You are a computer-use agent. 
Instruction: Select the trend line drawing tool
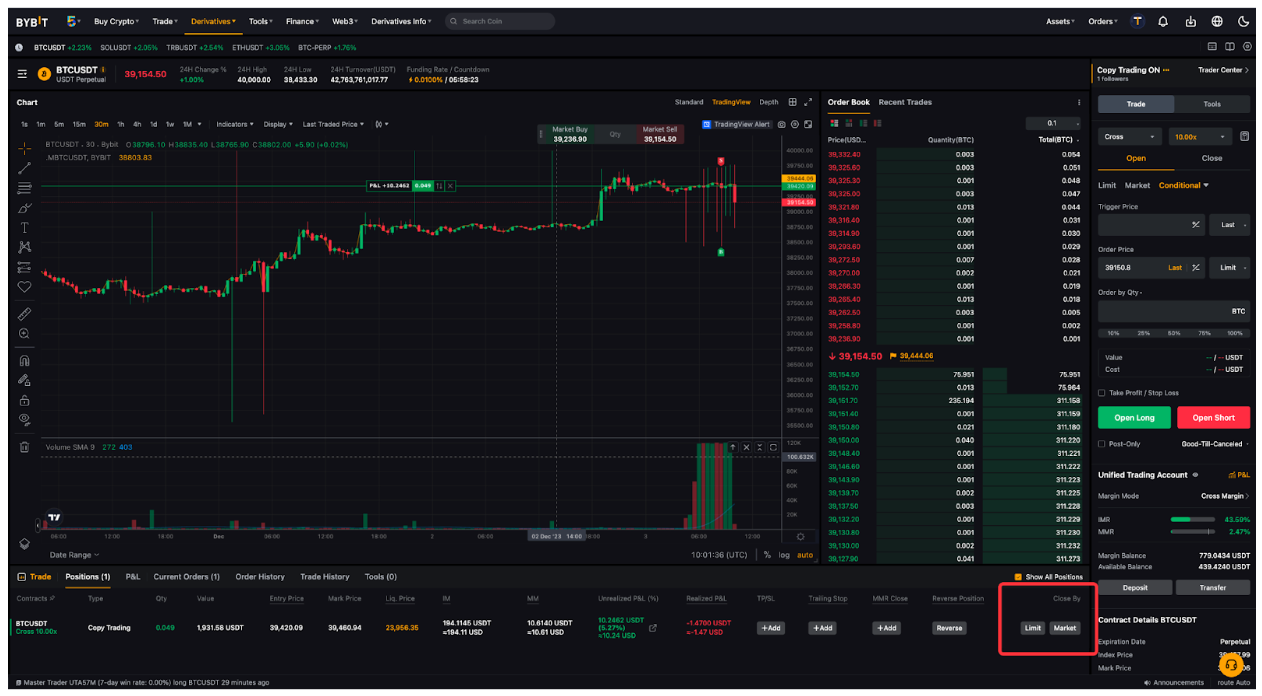tap(24, 168)
